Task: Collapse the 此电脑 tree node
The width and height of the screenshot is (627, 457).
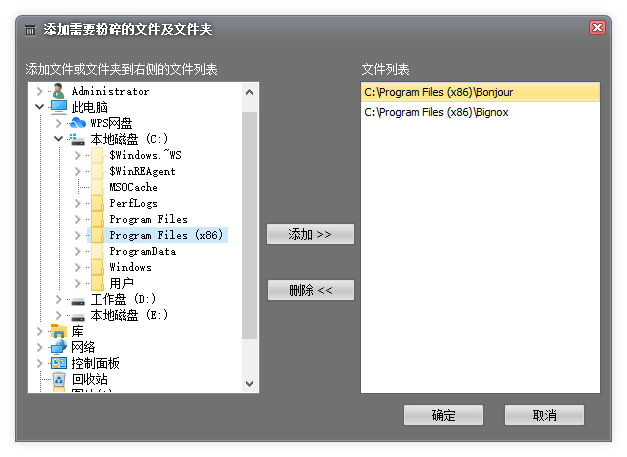Action: (x=40, y=107)
